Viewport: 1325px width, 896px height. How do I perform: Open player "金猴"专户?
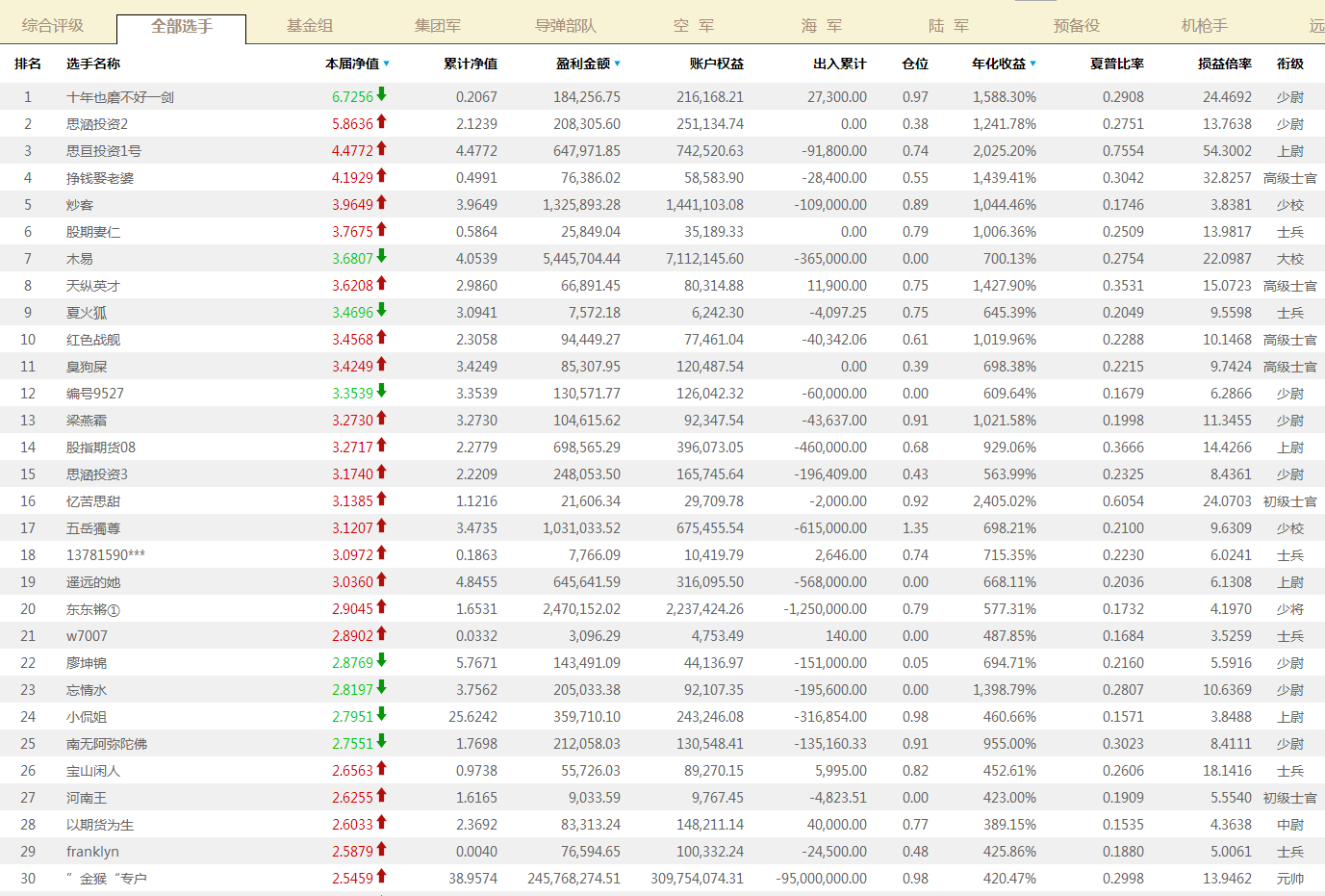[107, 879]
